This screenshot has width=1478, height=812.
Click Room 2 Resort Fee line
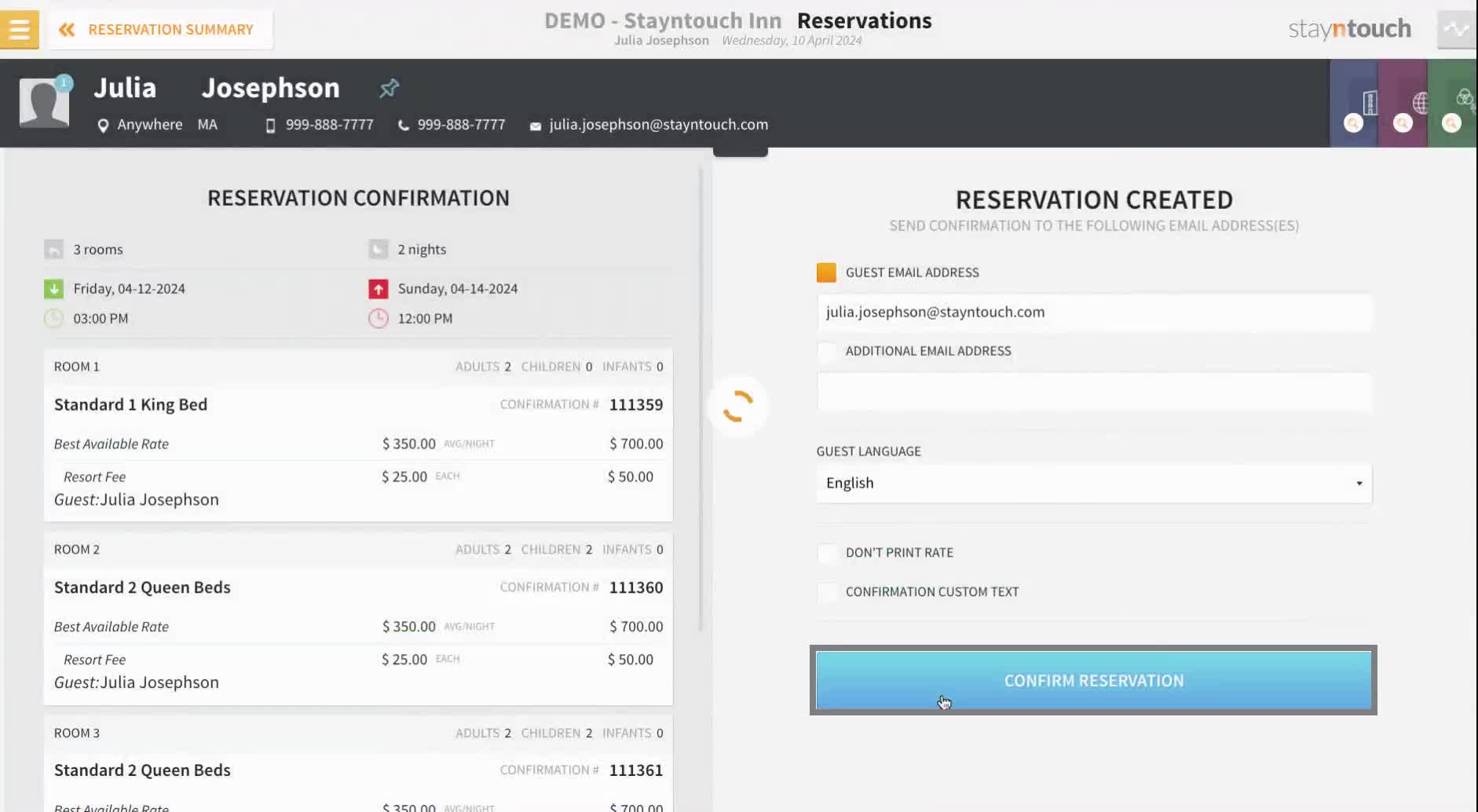[358, 660]
